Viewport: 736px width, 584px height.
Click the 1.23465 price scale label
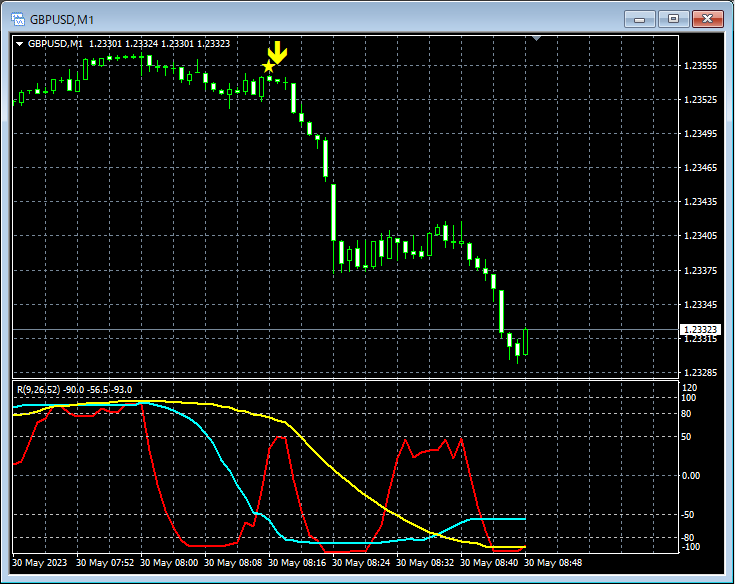(700, 168)
